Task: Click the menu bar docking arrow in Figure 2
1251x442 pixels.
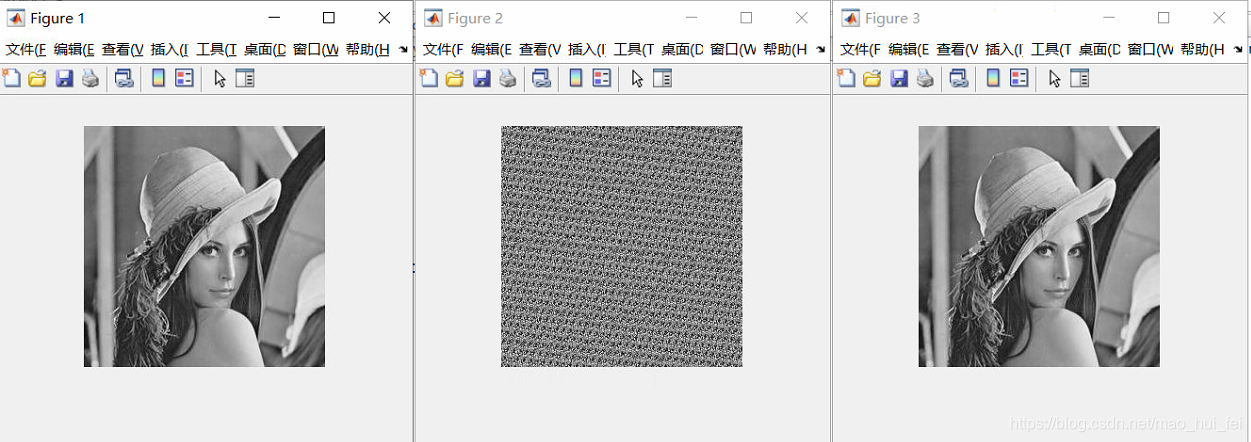Action: point(820,50)
